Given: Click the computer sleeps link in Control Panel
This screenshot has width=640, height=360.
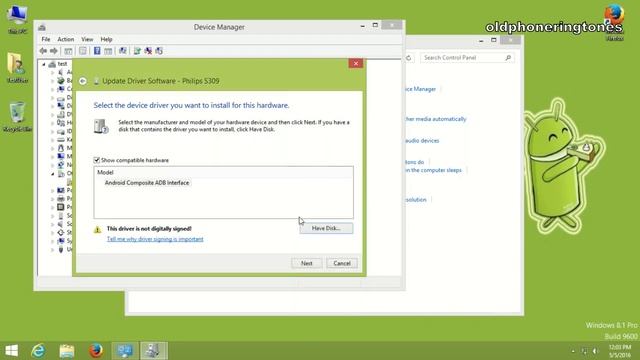Looking at the screenshot, I should click(433, 170).
